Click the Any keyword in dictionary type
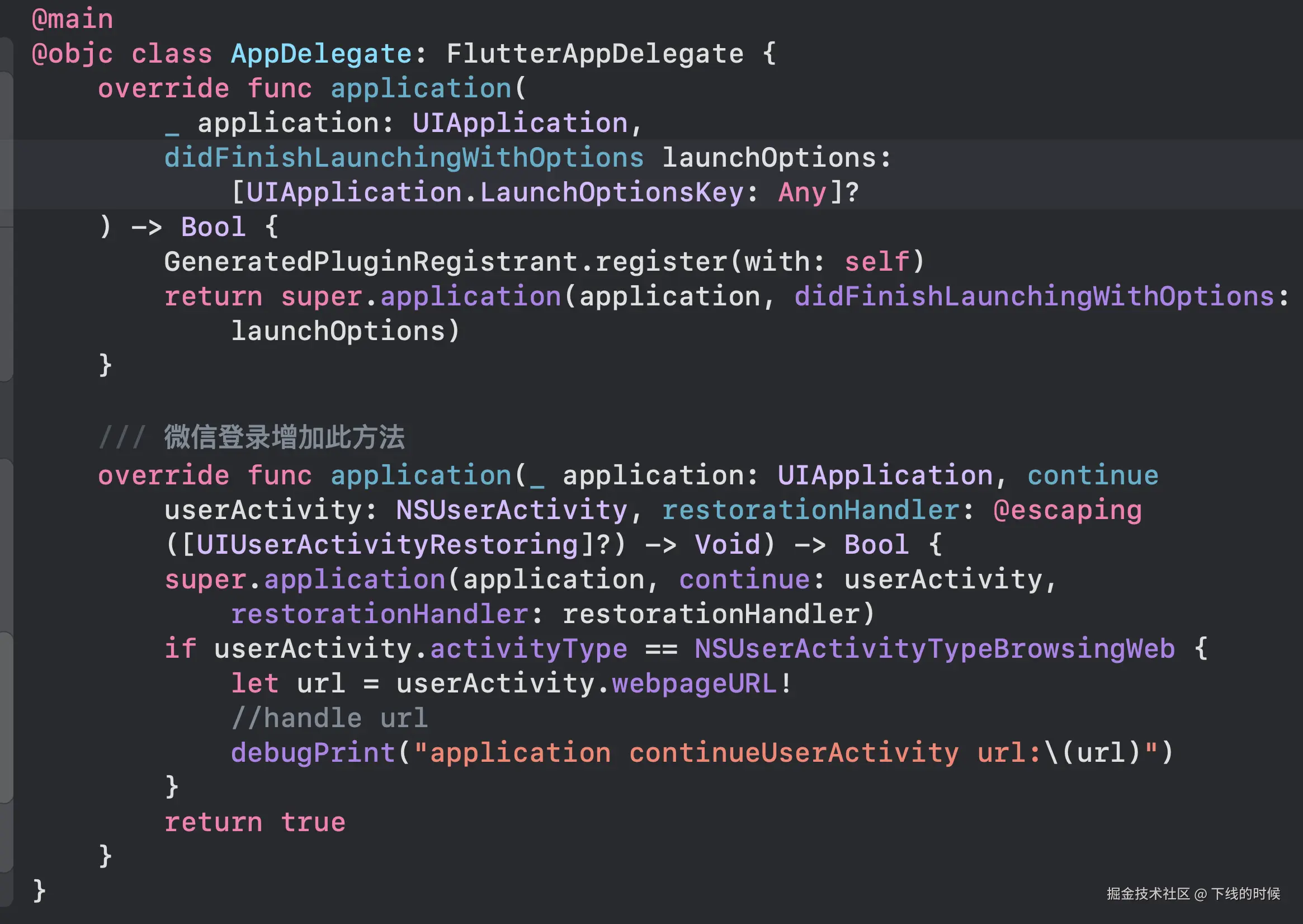 point(802,192)
